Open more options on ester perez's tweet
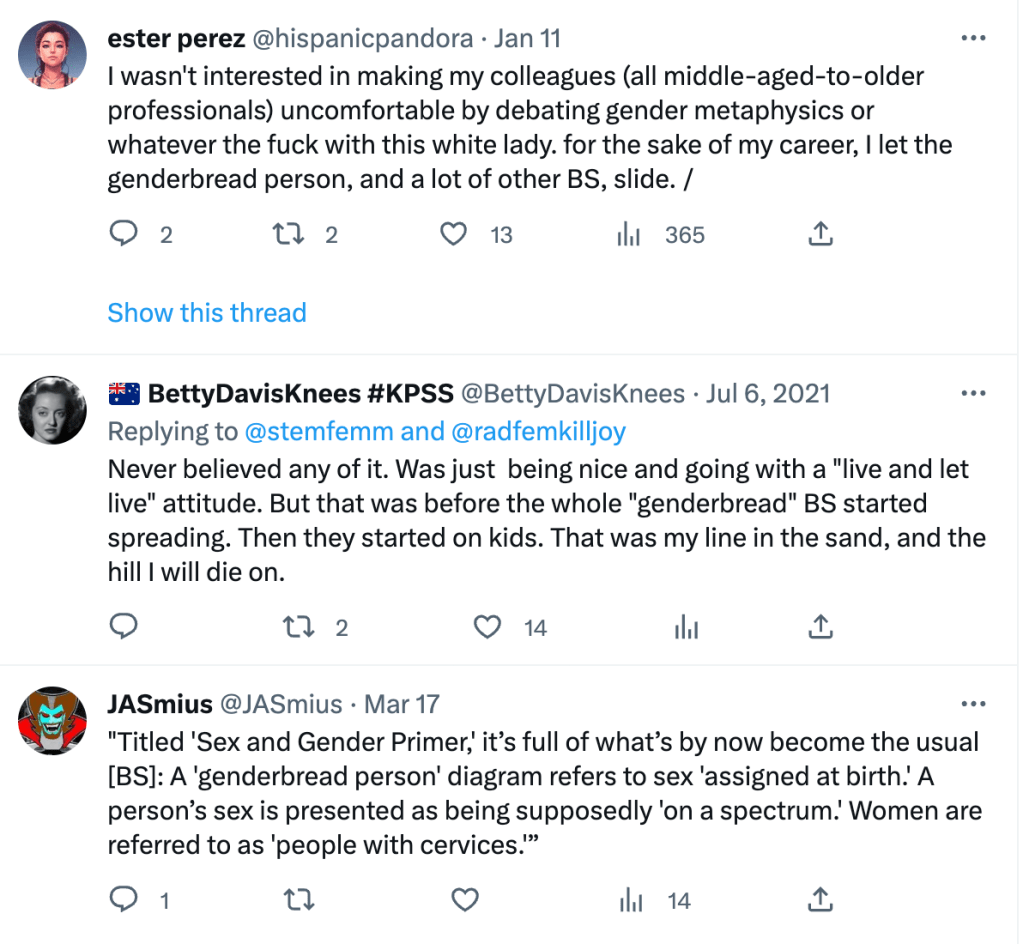 (972, 39)
